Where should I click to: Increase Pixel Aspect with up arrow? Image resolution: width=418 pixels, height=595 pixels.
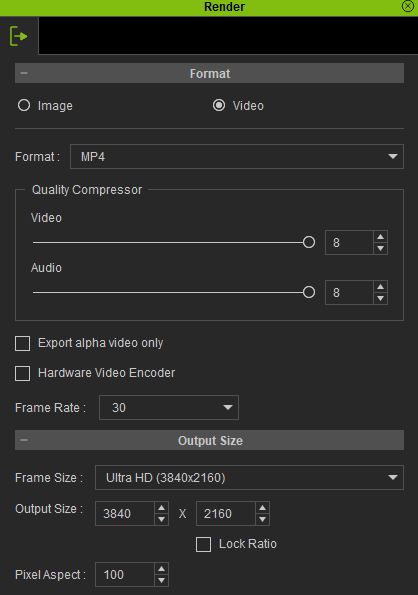tap(162, 569)
